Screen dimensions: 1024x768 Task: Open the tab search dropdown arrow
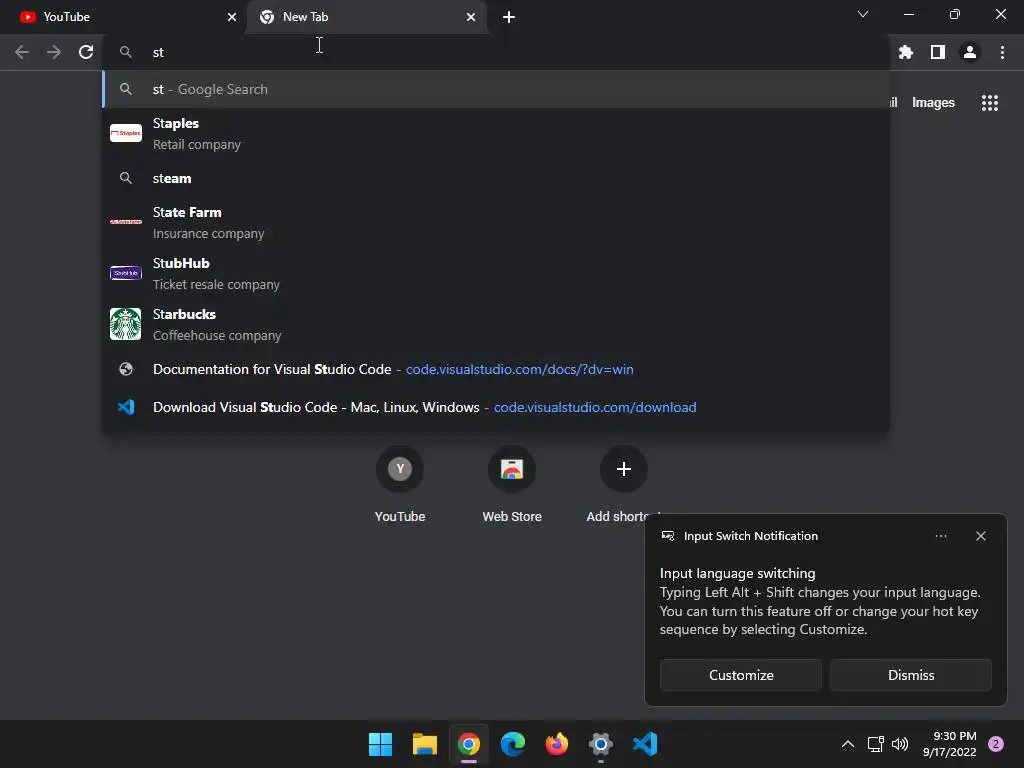pos(863,14)
